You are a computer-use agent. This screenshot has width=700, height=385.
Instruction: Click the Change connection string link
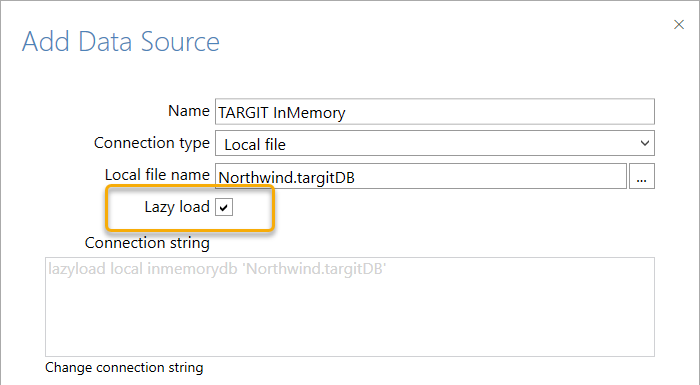[124, 368]
